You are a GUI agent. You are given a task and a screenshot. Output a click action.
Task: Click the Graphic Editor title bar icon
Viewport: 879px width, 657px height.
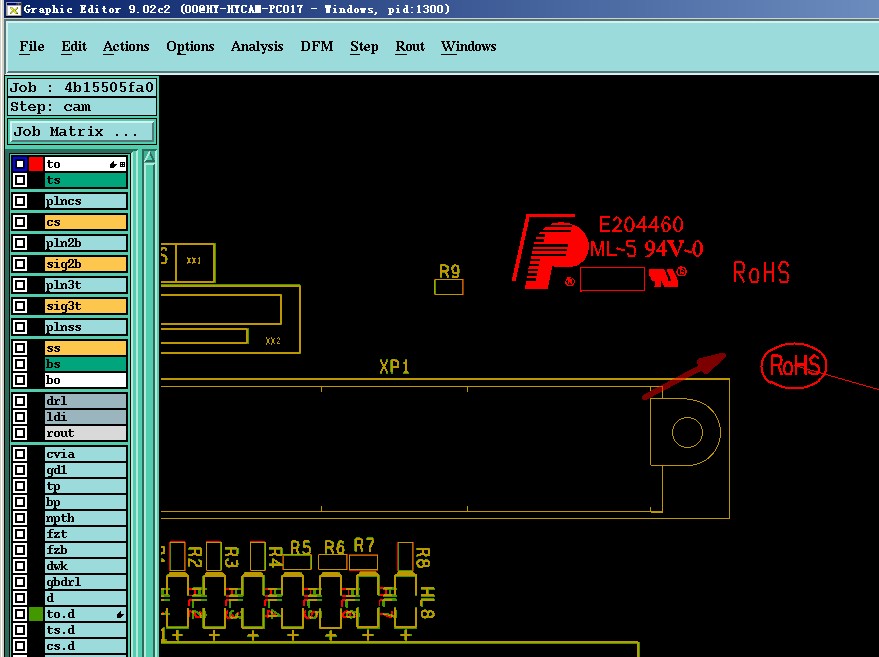click(13, 10)
